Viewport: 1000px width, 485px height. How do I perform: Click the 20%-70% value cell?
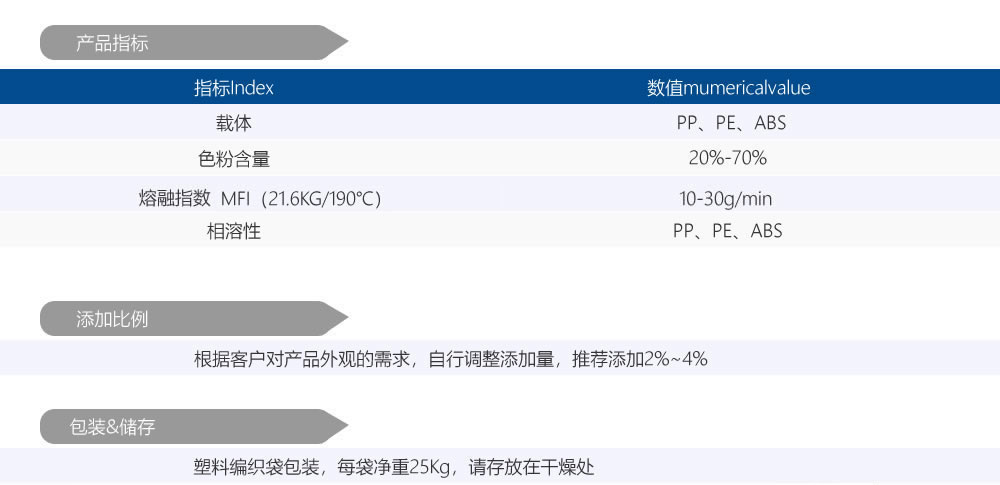[x=728, y=158]
